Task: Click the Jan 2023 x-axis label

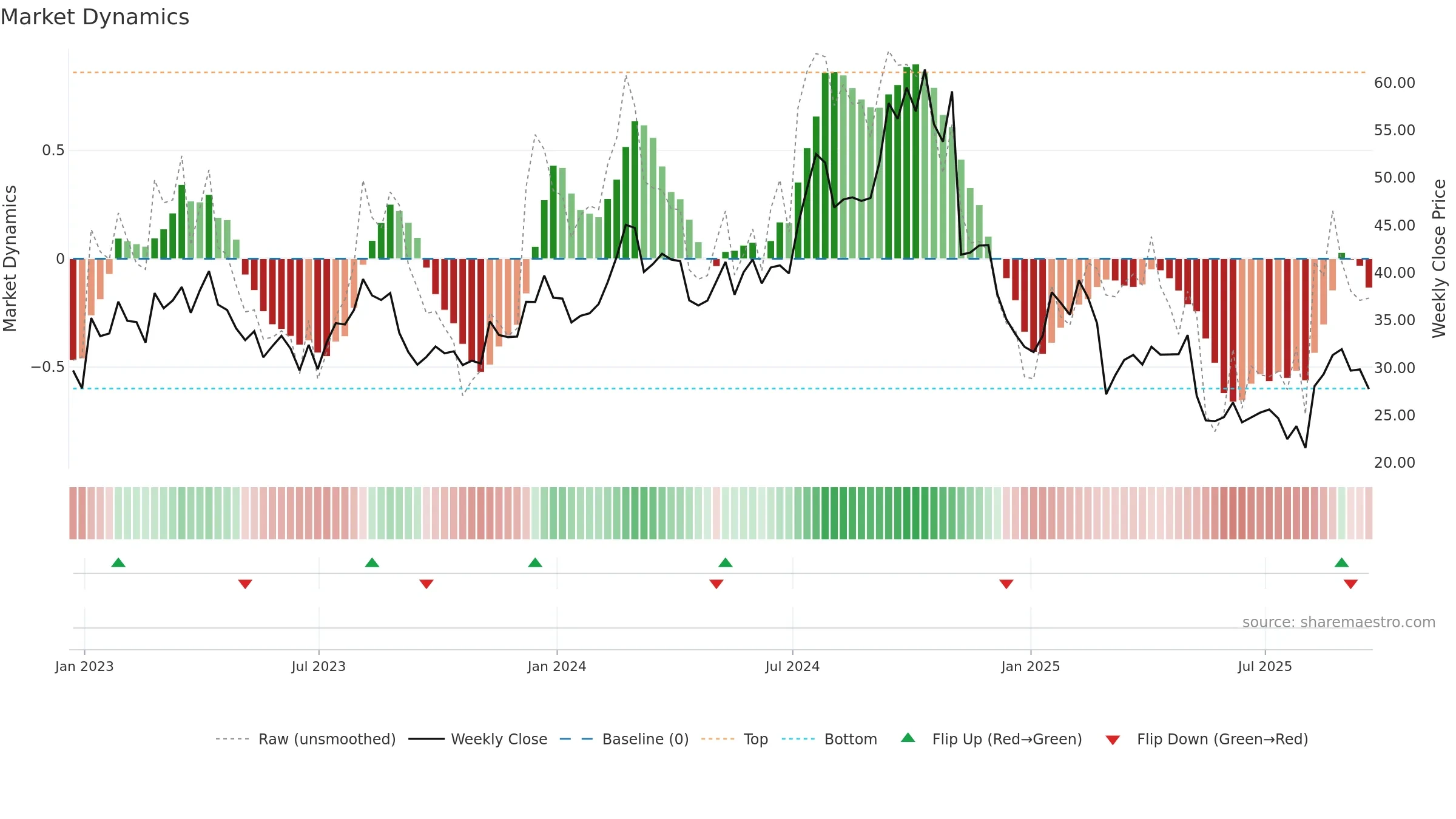Action: [x=84, y=666]
